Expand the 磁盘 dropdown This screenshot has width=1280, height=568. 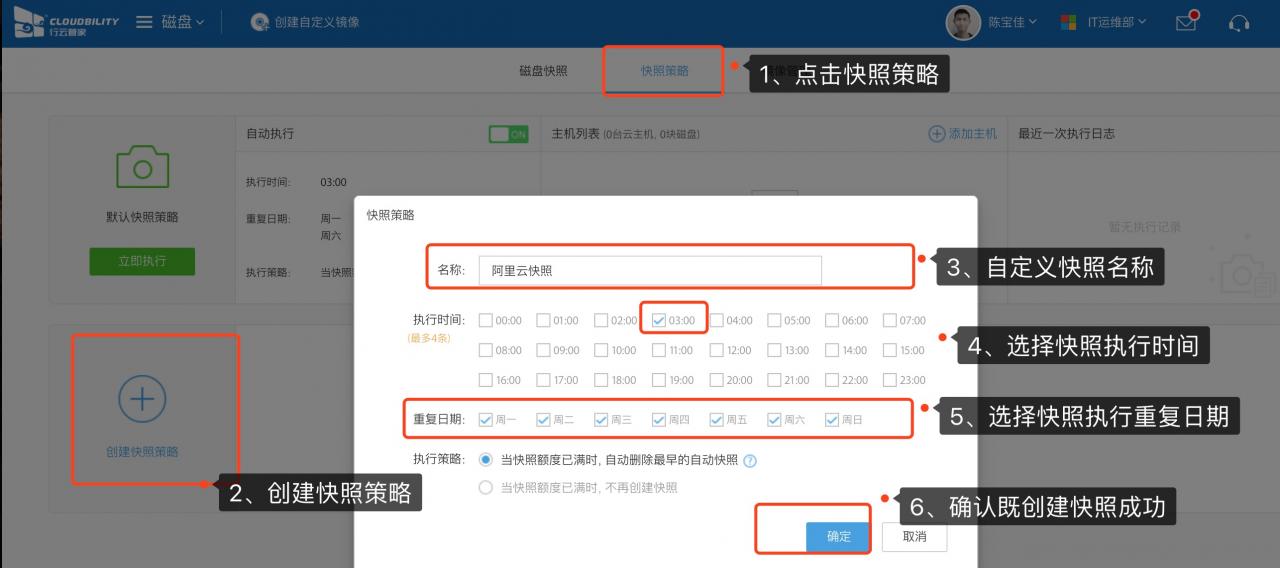click(x=183, y=22)
